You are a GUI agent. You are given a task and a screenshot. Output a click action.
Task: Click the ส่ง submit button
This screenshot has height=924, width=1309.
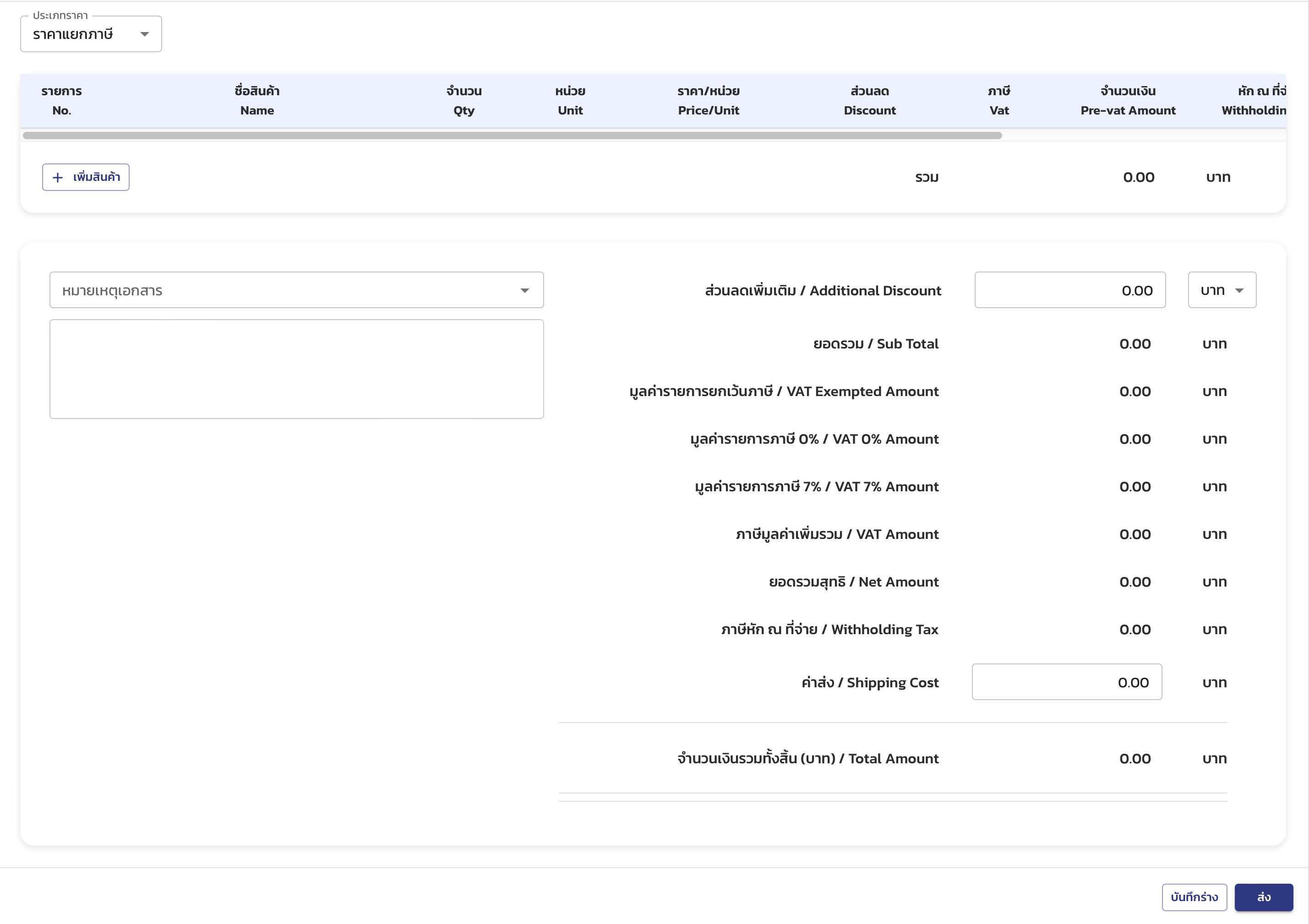tap(1264, 898)
